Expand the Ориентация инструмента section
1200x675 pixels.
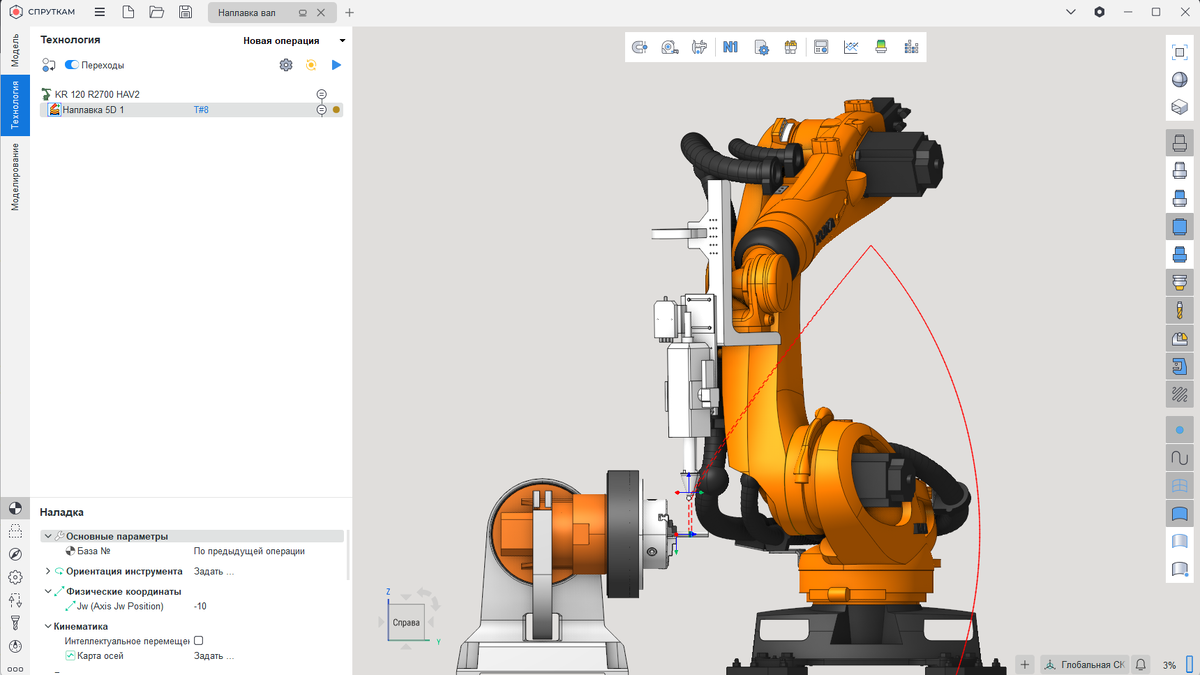coord(48,571)
